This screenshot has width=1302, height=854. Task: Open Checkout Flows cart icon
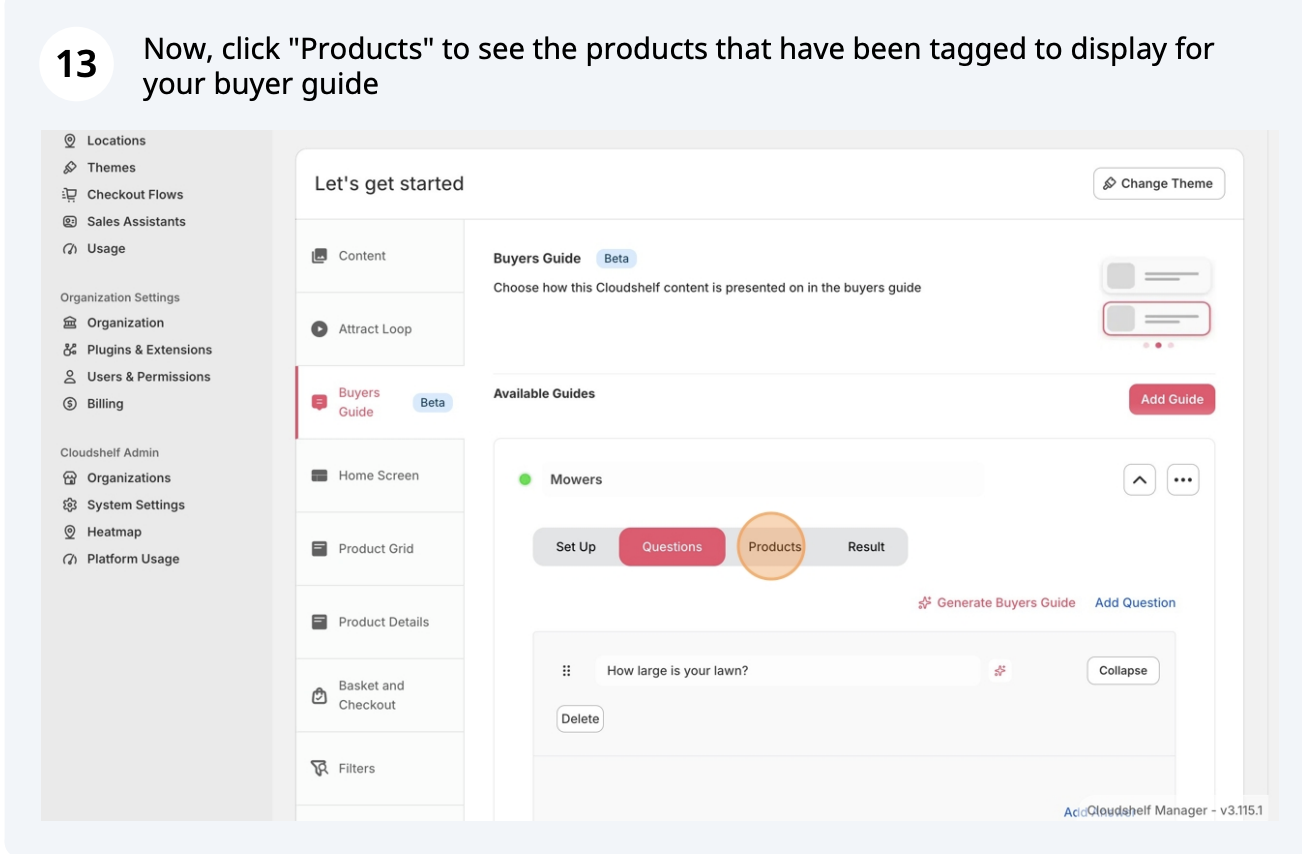click(70, 195)
